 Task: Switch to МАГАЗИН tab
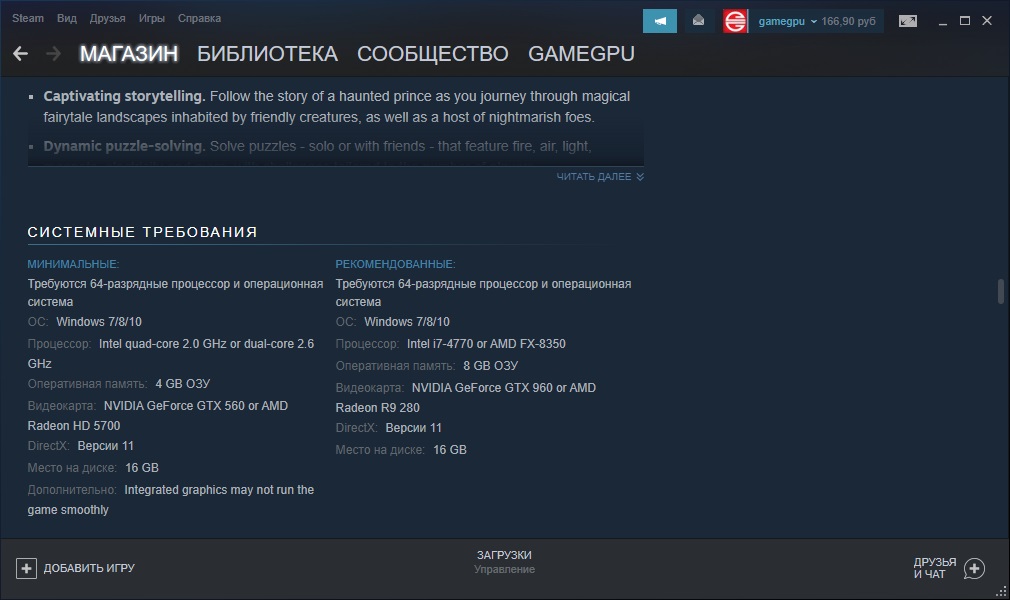click(x=129, y=53)
